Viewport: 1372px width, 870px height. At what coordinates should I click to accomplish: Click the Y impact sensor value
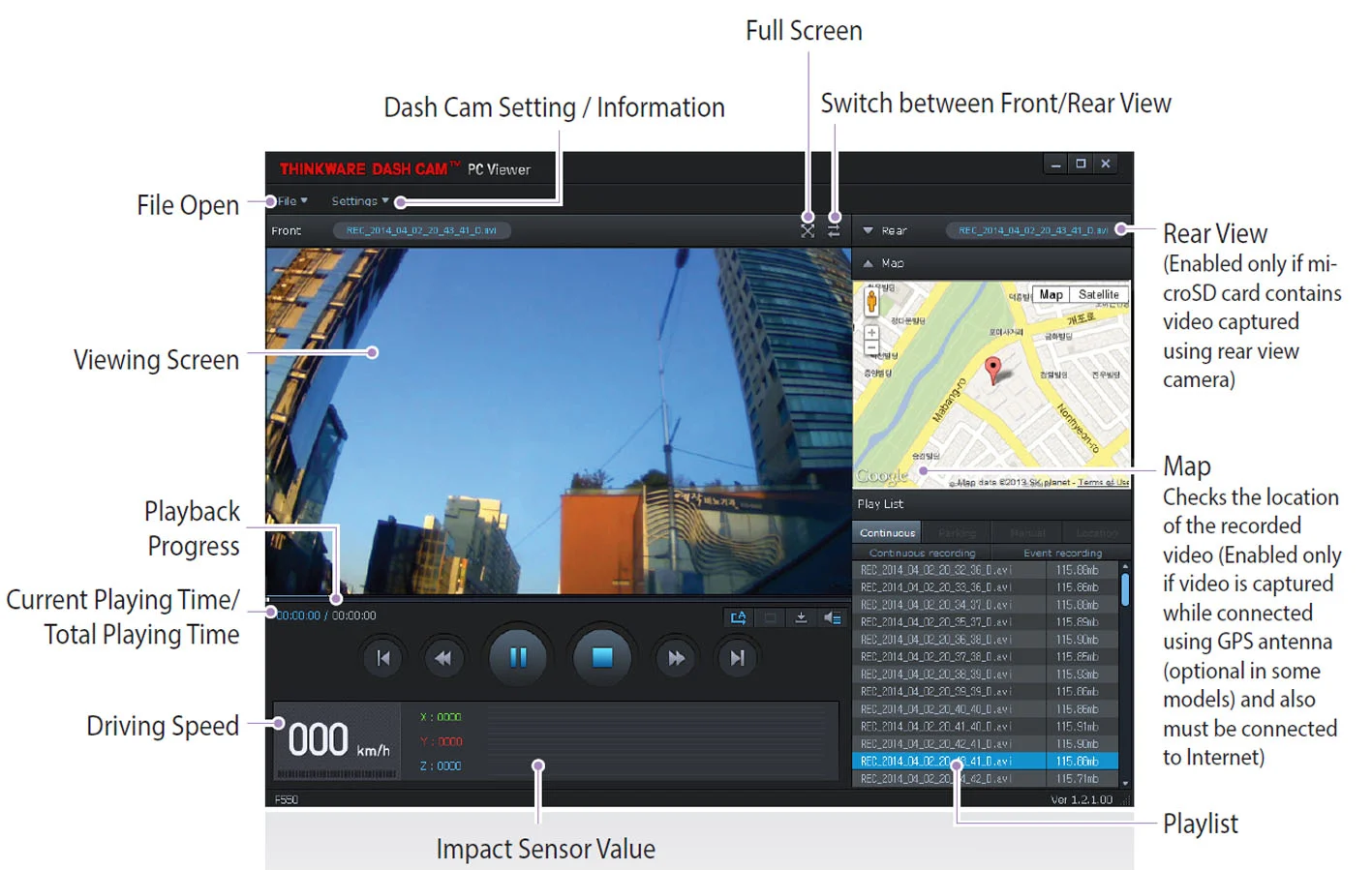coord(441,741)
